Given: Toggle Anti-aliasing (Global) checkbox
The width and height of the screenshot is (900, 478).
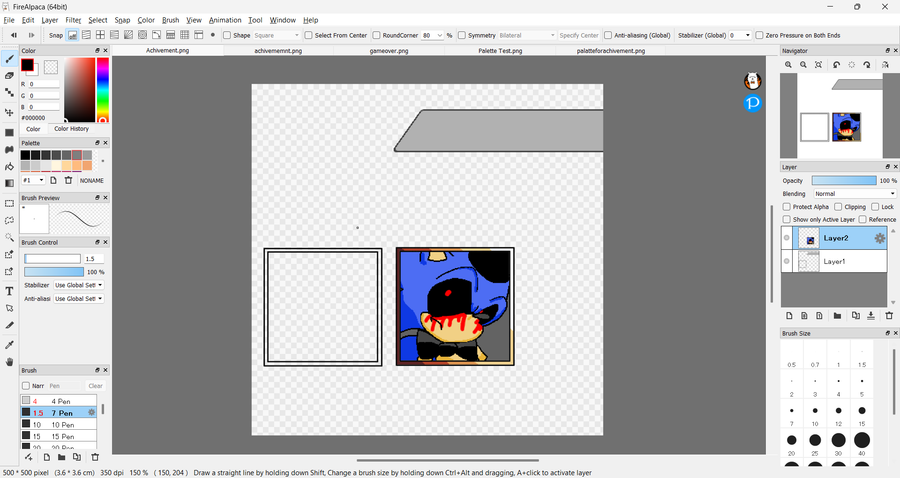Looking at the screenshot, I should coord(608,35).
